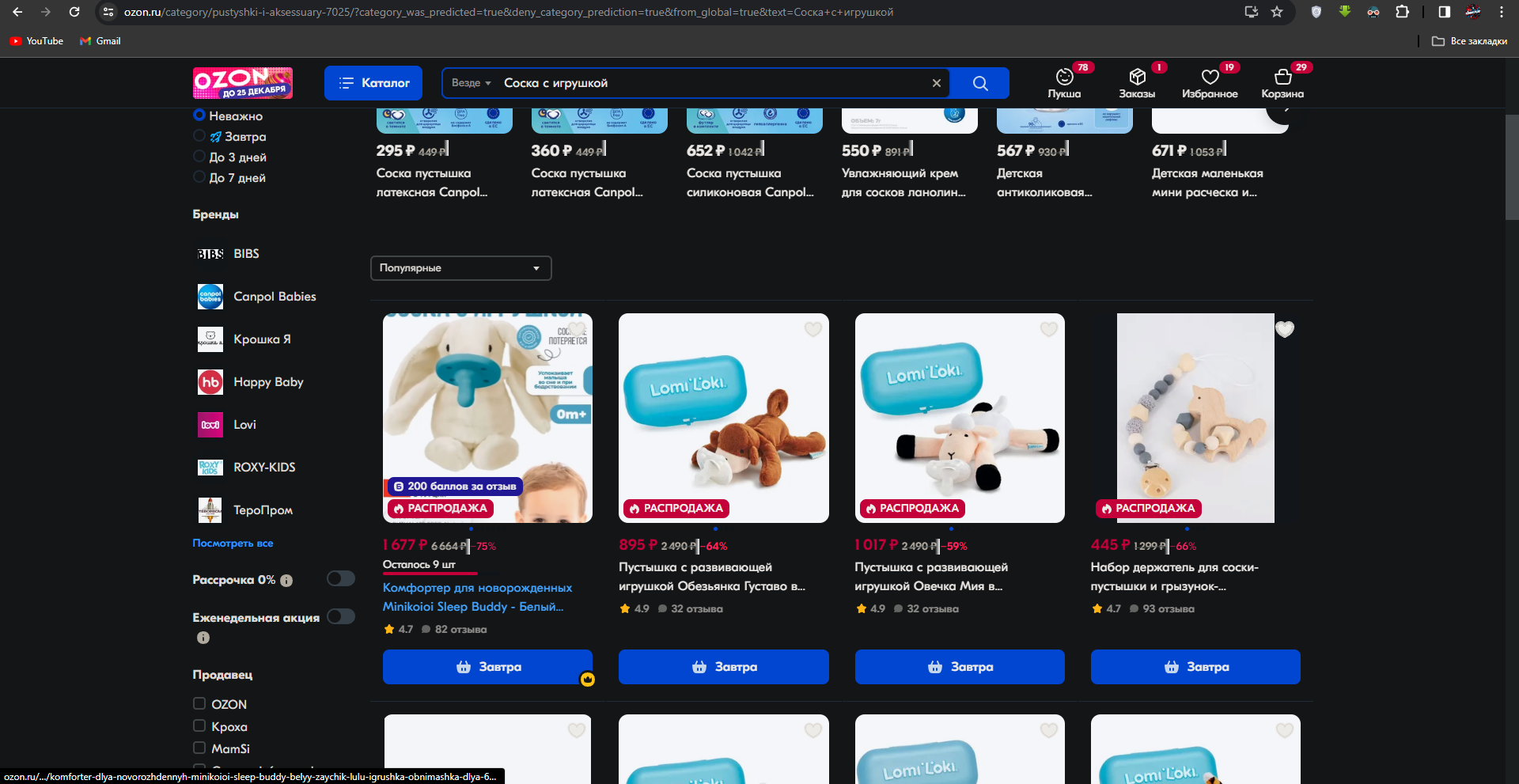Favorite the Обезьянка Густаво pacifier product

click(813, 330)
